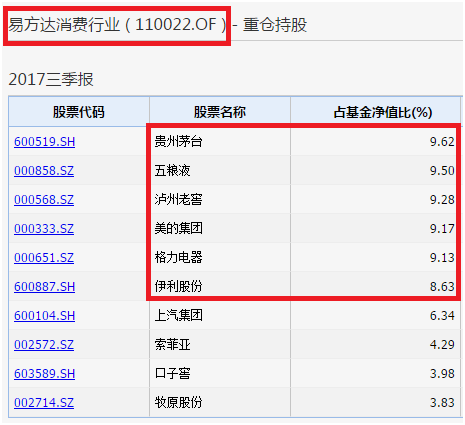Click the 牧原股份 stock name
465x425 pixels.
point(178,402)
